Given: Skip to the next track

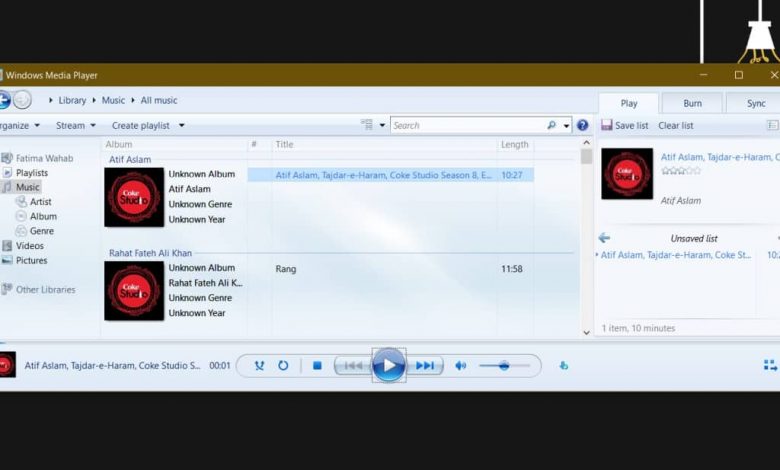Looking at the screenshot, I should [425, 366].
